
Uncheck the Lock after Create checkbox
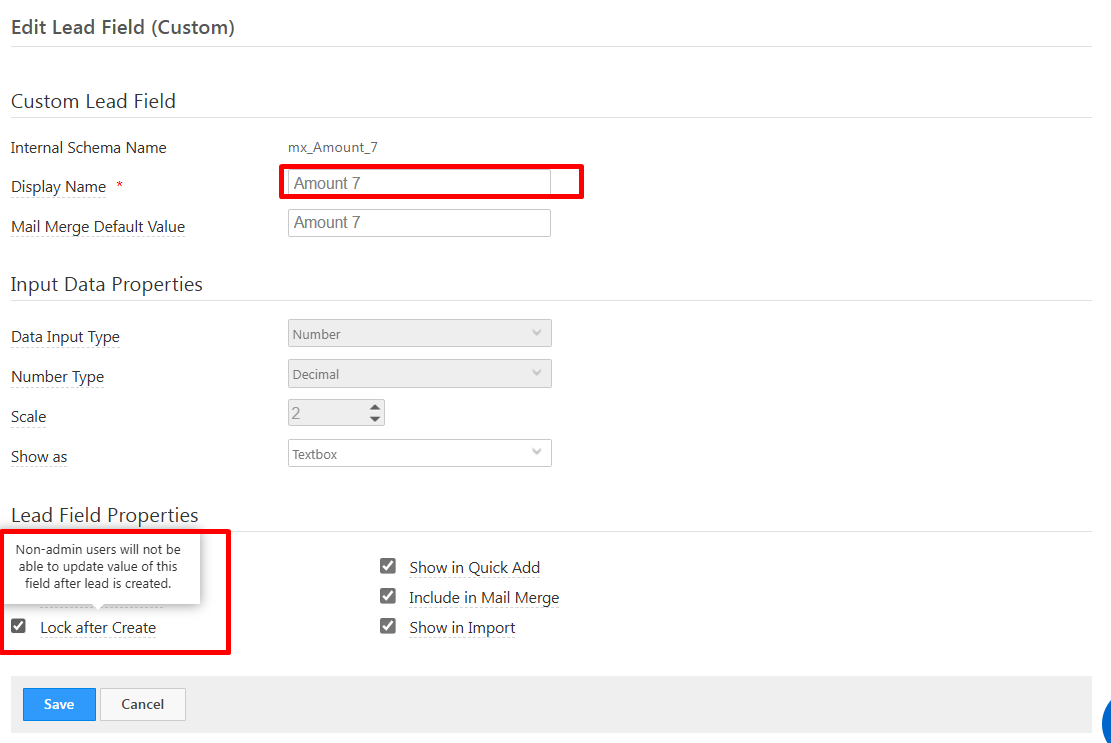(18, 627)
